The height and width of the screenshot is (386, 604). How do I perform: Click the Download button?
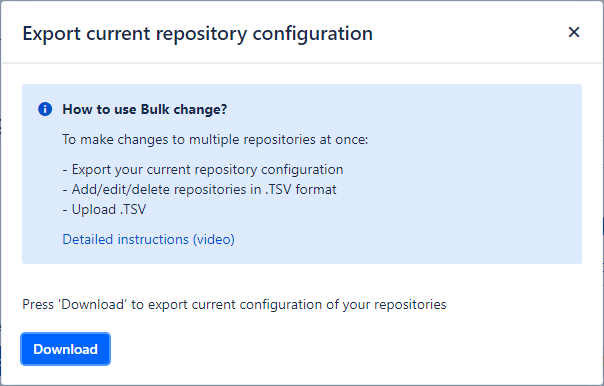65,349
